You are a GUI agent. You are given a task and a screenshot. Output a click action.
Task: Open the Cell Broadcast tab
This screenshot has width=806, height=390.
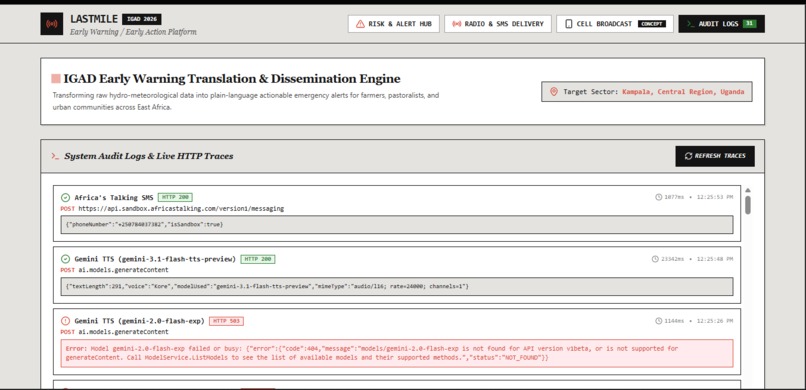tap(615, 24)
